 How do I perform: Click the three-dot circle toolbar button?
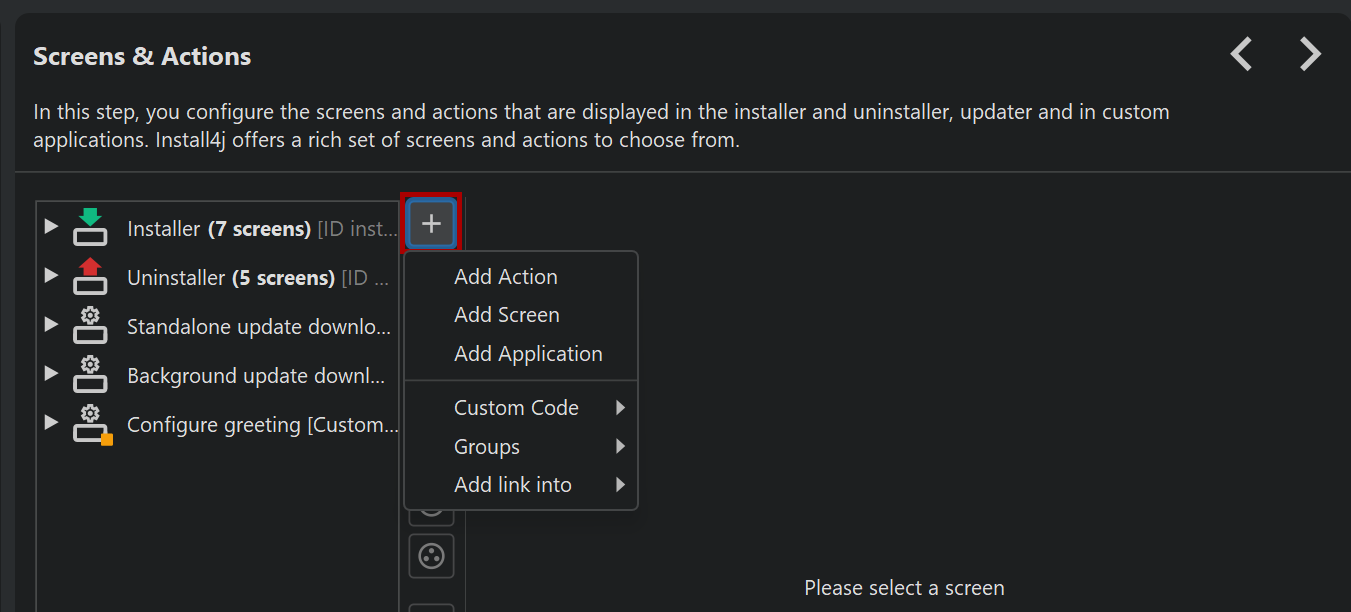(x=431, y=556)
